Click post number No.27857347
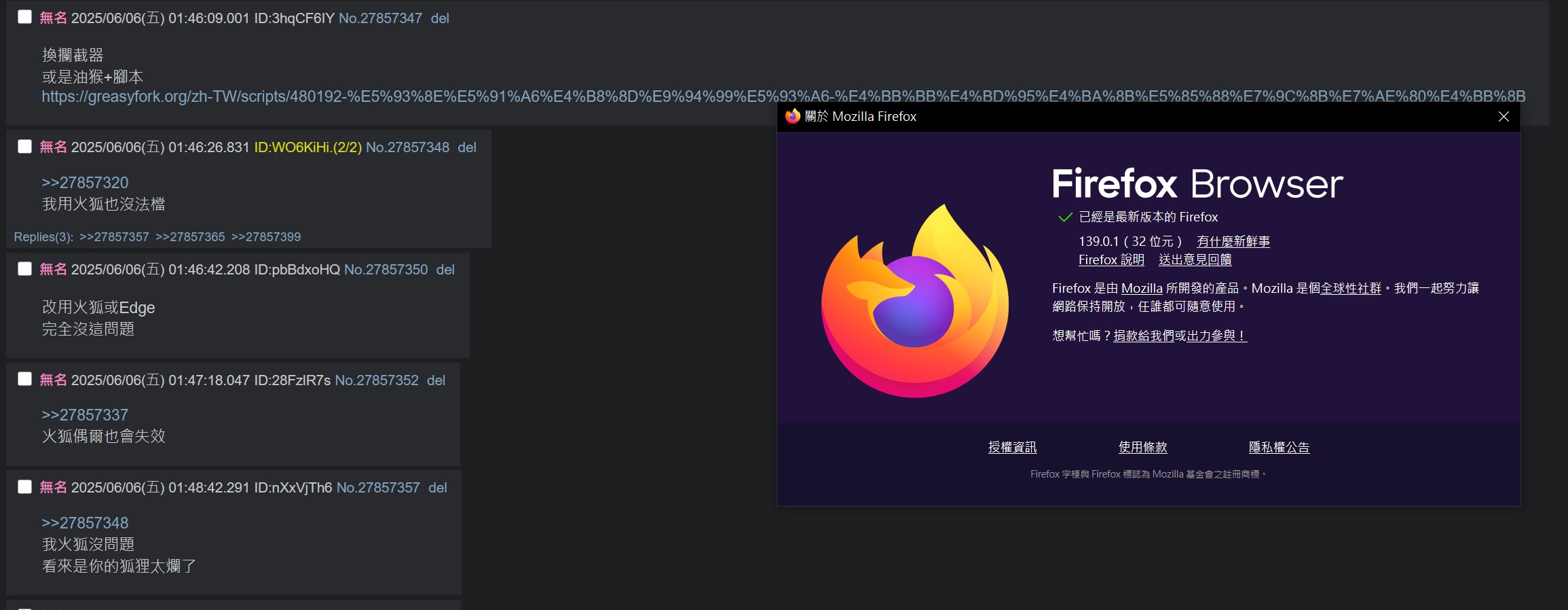Image resolution: width=1568 pixels, height=610 pixels. tap(380, 18)
